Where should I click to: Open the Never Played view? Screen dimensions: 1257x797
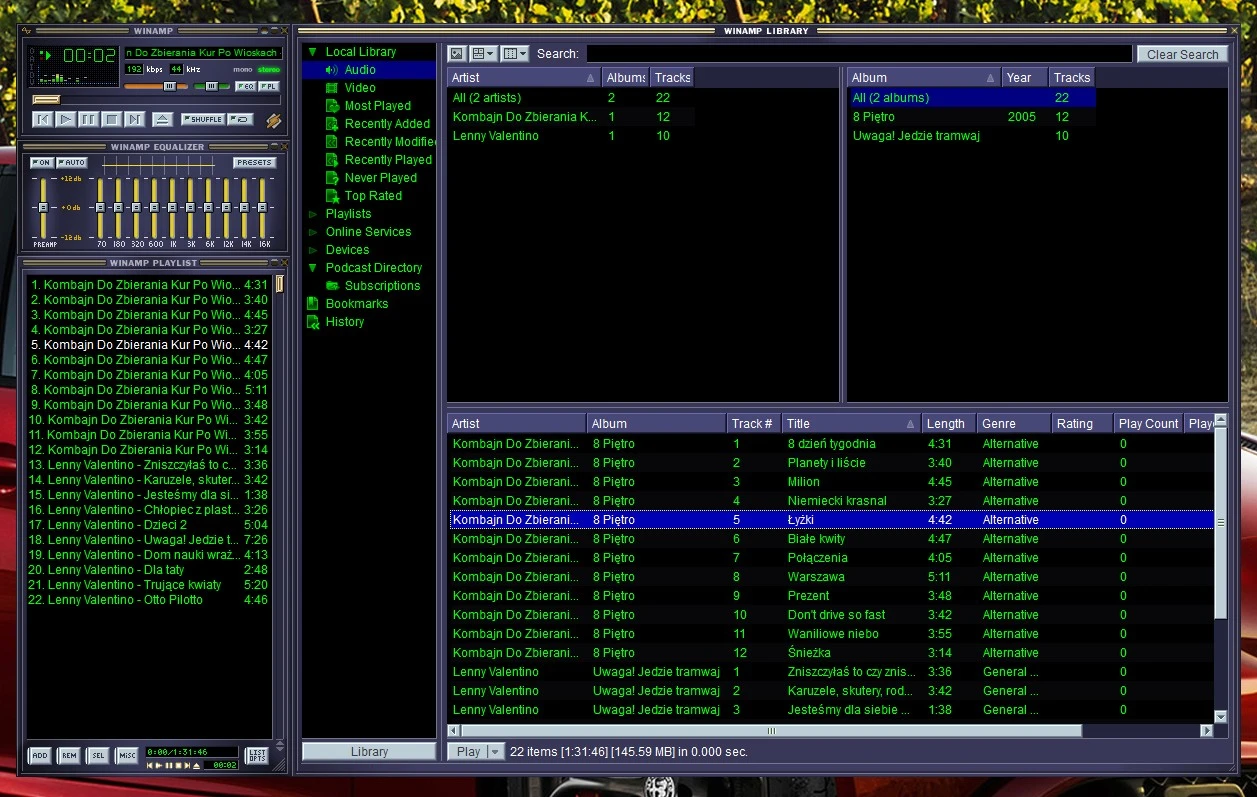pyautogui.click(x=379, y=177)
